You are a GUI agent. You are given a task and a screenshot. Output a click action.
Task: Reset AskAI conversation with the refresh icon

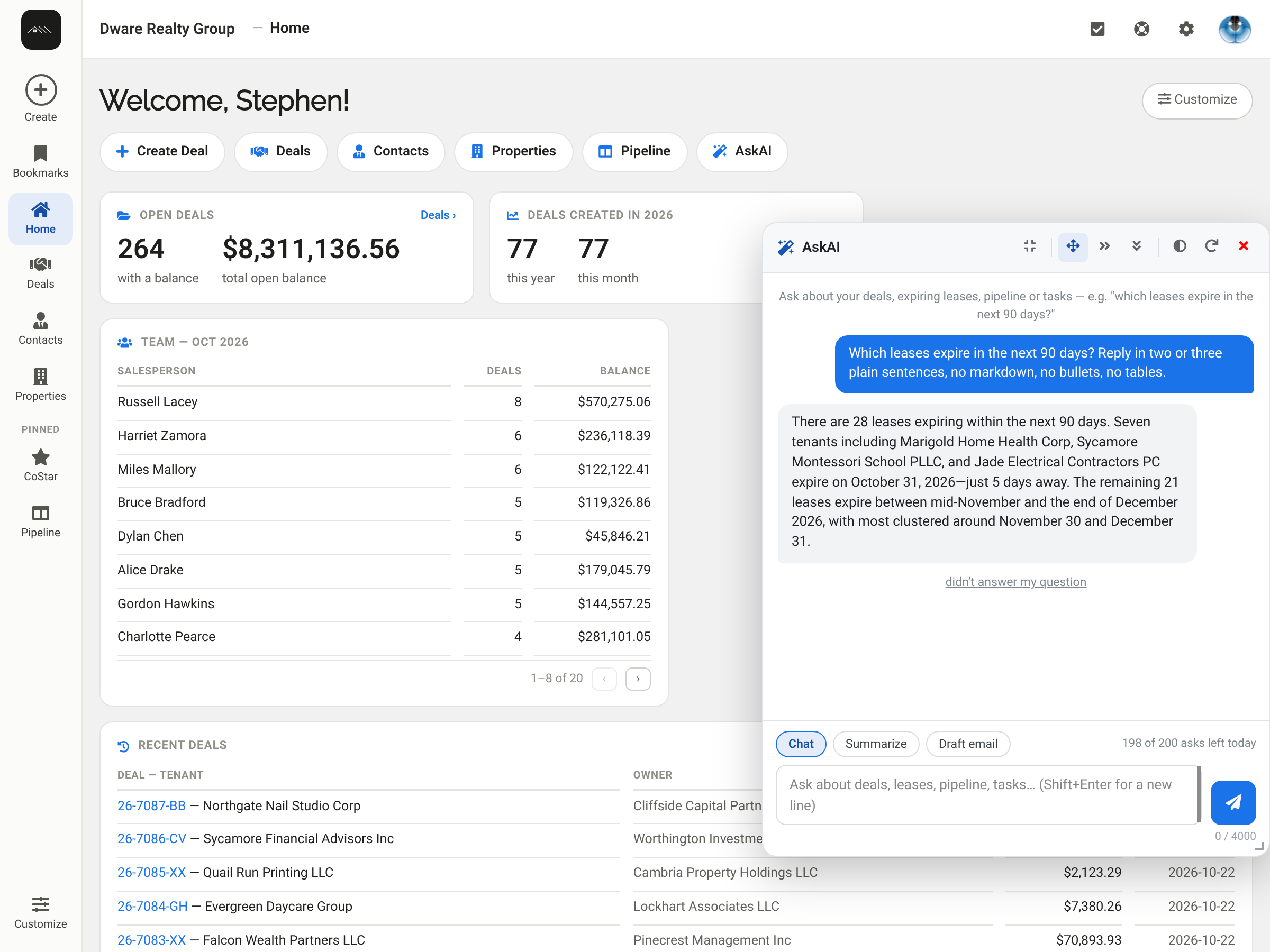[x=1211, y=246]
